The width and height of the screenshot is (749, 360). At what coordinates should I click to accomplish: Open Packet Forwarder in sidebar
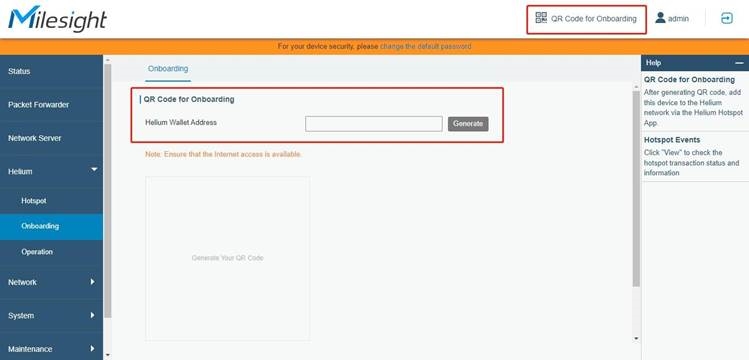51,105
